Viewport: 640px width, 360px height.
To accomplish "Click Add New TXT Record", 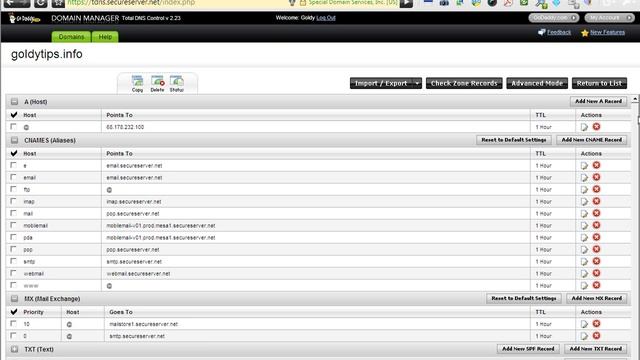I will click(x=596, y=349).
